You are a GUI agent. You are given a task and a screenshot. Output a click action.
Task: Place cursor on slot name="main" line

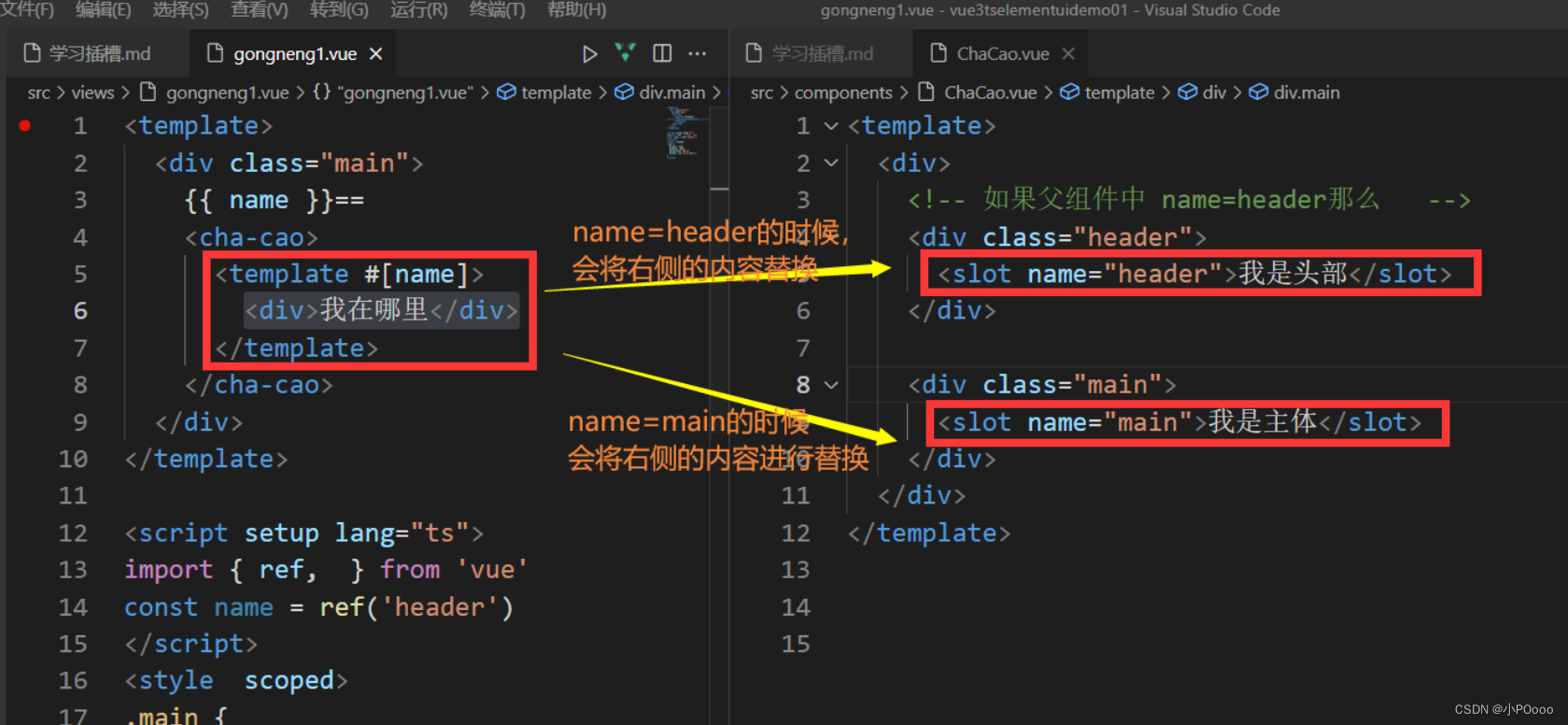pos(1180,422)
